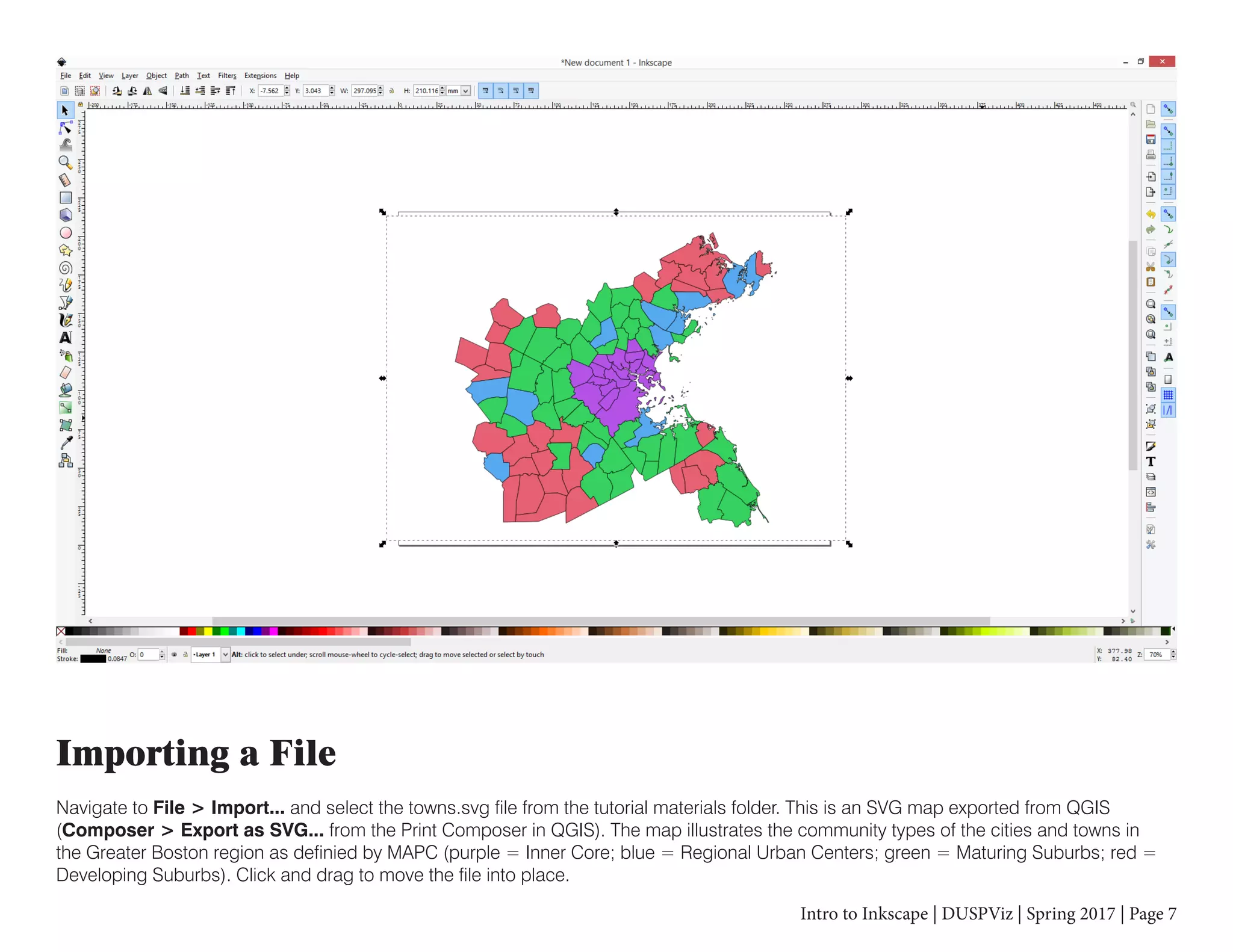Select the Paint Bucket fill tool

click(x=66, y=390)
